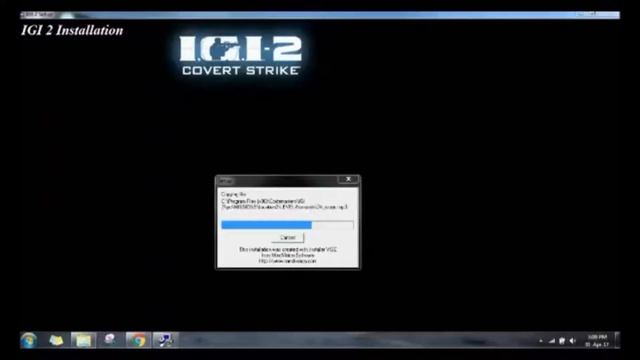This screenshot has width=640, height=360.
Task: Cancel the file copy in the setup dialog
Action: (288, 238)
